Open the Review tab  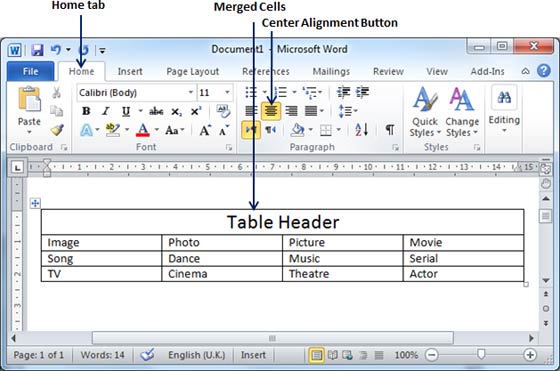click(388, 71)
